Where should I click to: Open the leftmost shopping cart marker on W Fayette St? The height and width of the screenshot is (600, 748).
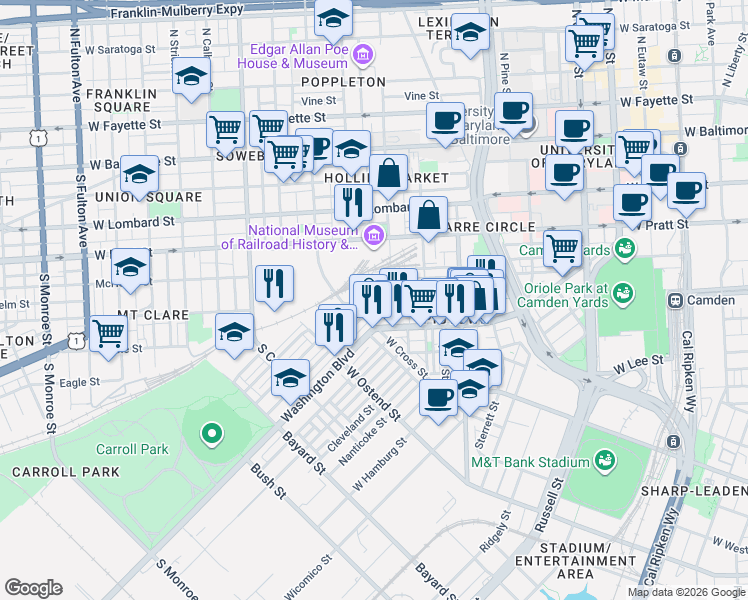coord(226,133)
